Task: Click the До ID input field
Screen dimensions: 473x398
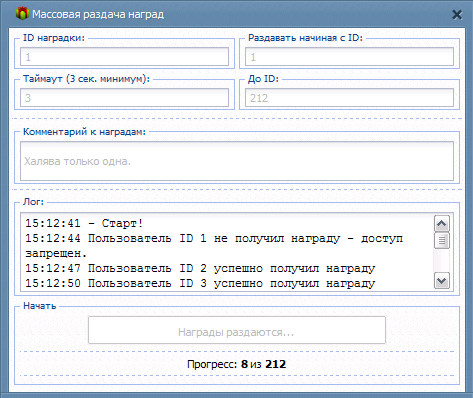Action: point(349,98)
